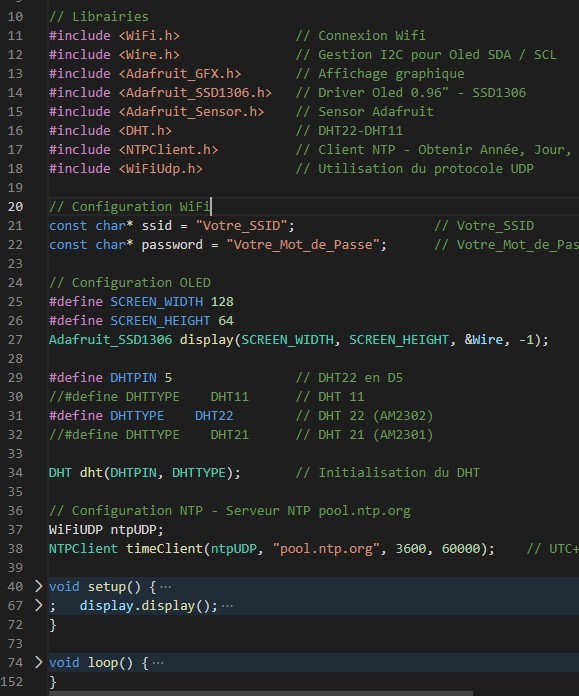This screenshot has width=579, height=696.
Task: Click the '// Configuration WiFi' comment line
Action: pyautogui.click(x=129, y=206)
